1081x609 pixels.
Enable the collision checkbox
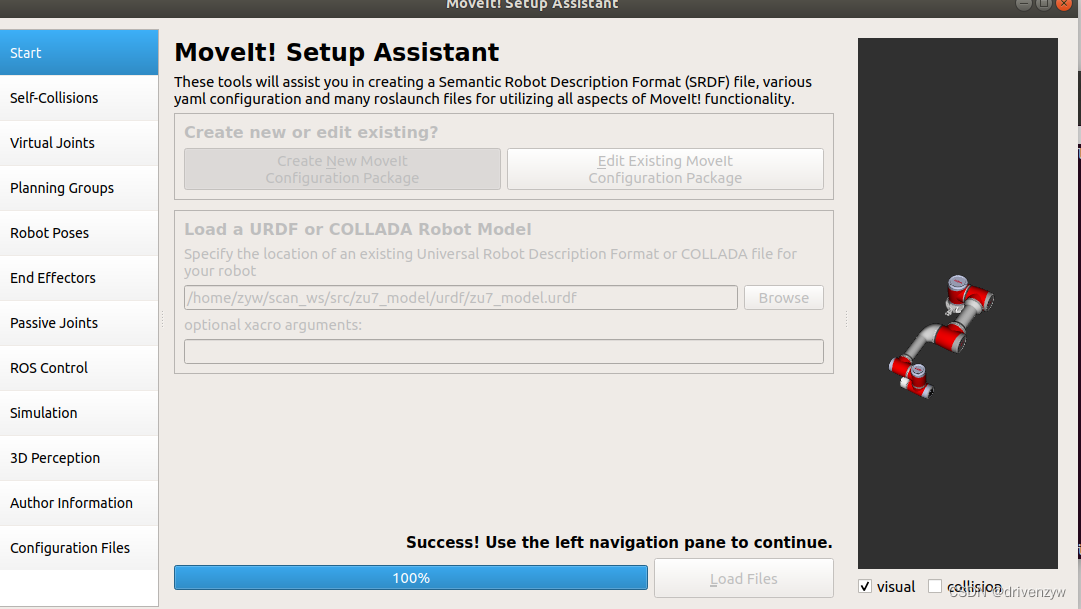click(935, 586)
